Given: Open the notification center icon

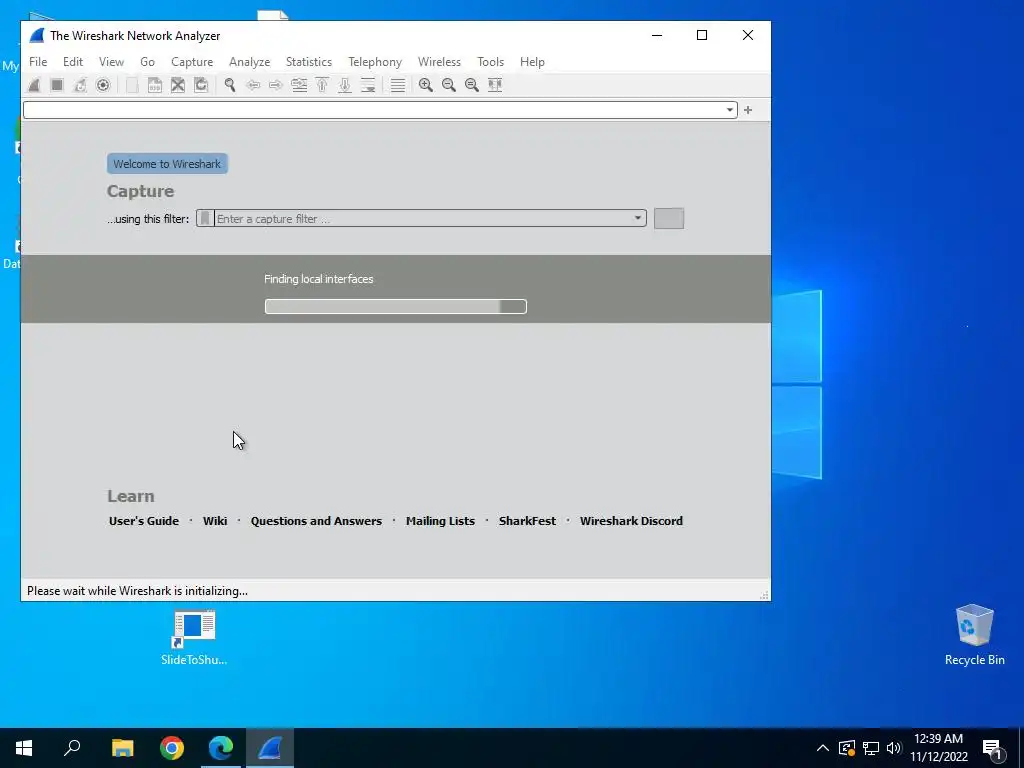Looking at the screenshot, I should pyautogui.click(x=992, y=749).
